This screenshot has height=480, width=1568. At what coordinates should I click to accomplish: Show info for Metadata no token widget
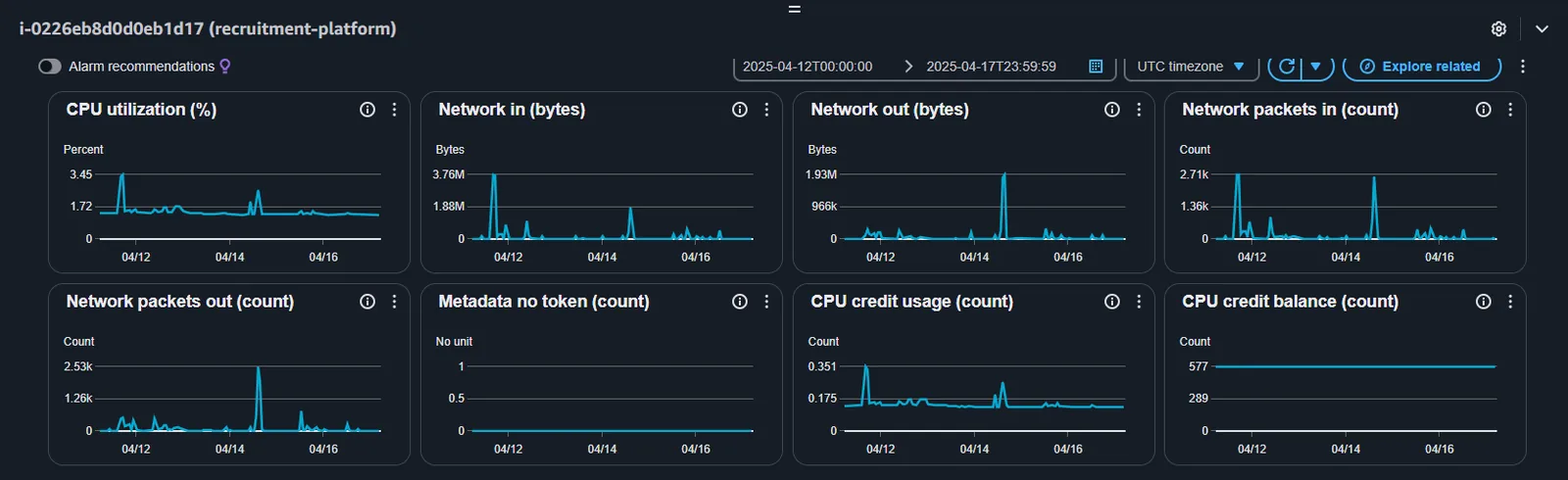[740, 302]
